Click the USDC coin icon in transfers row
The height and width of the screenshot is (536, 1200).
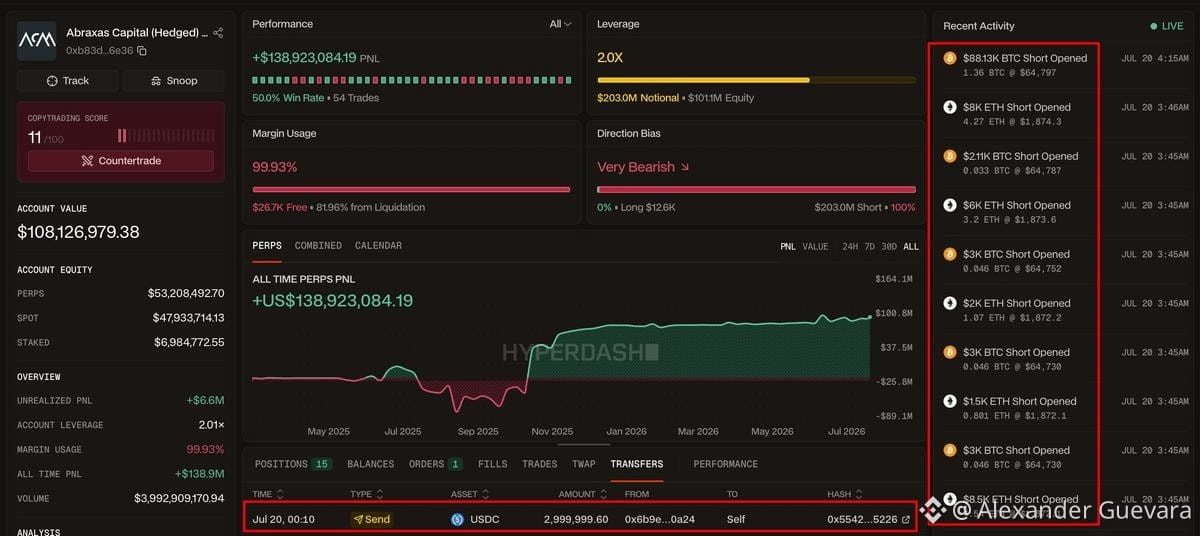tap(458, 519)
